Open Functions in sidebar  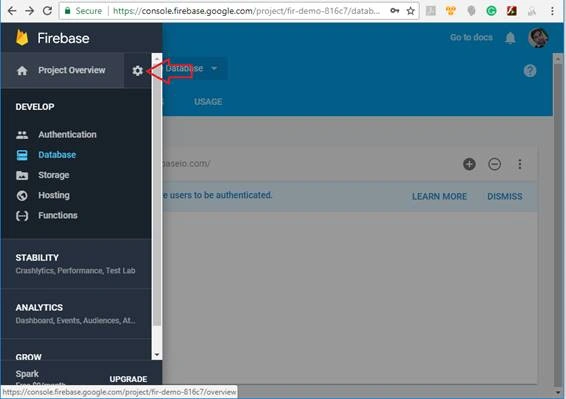click(x=58, y=216)
